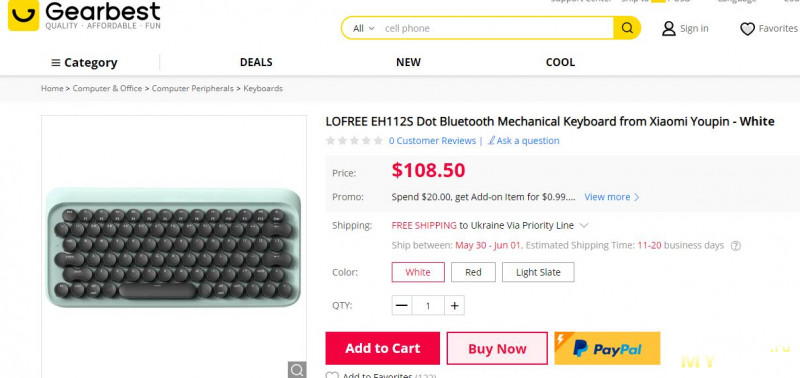Click the yellow search magnifier button
This screenshot has width=800, height=378.
pyautogui.click(x=627, y=28)
